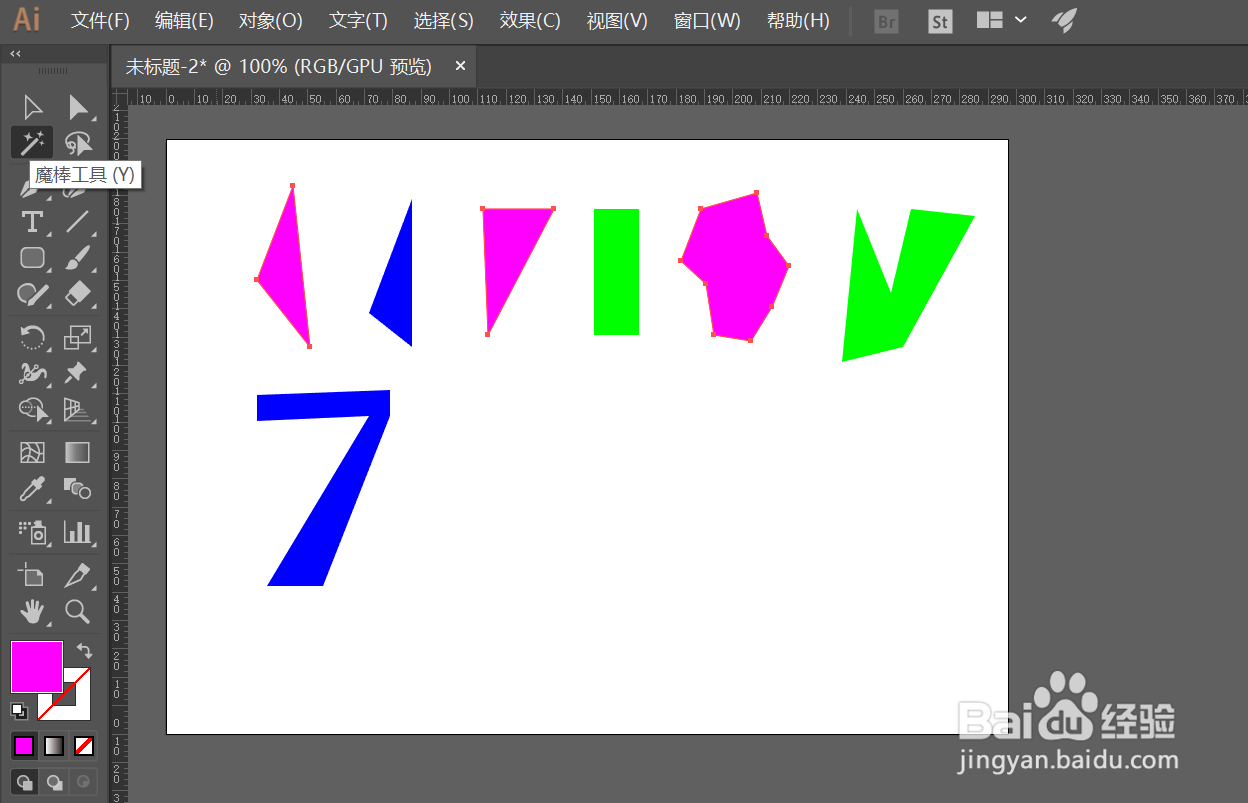Close the 未标题-2* document tab
This screenshot has height=803, width=1248.
460,66
